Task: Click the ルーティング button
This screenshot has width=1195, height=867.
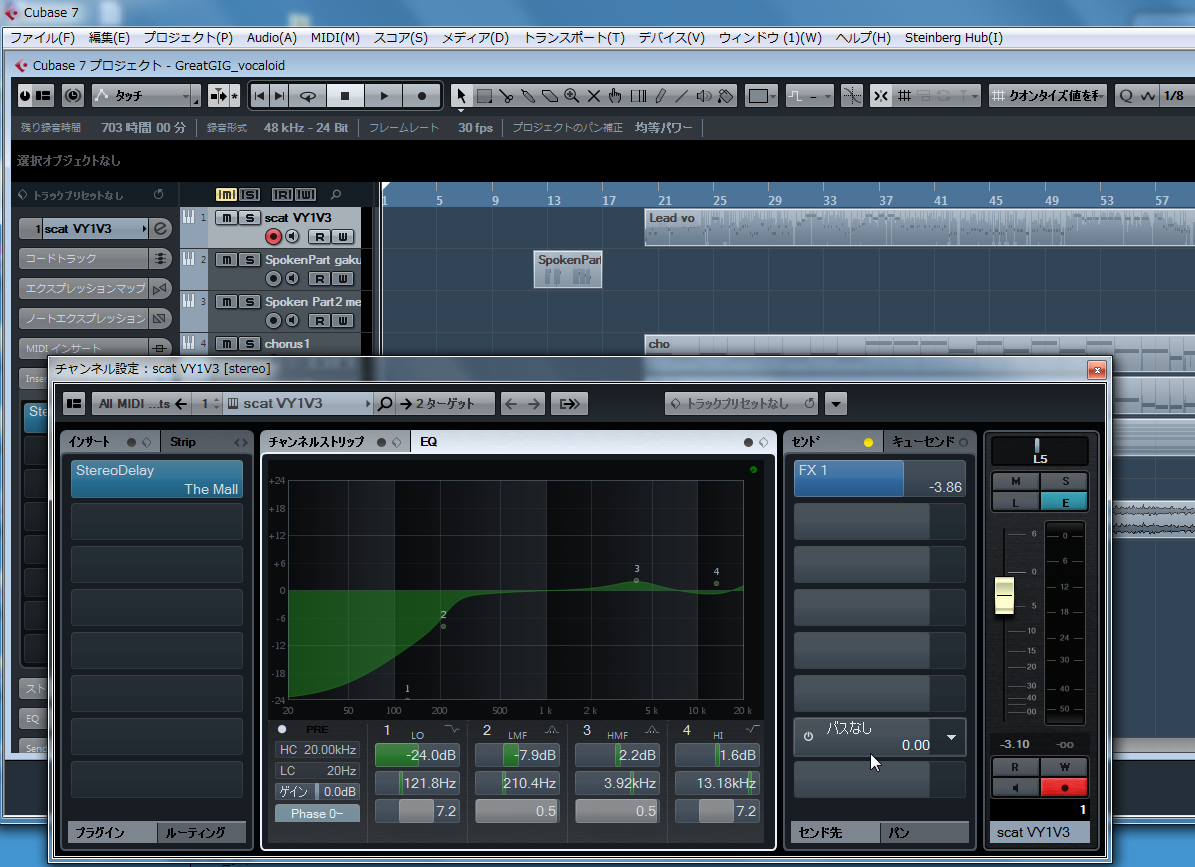Action: click(x=202, y=833)
